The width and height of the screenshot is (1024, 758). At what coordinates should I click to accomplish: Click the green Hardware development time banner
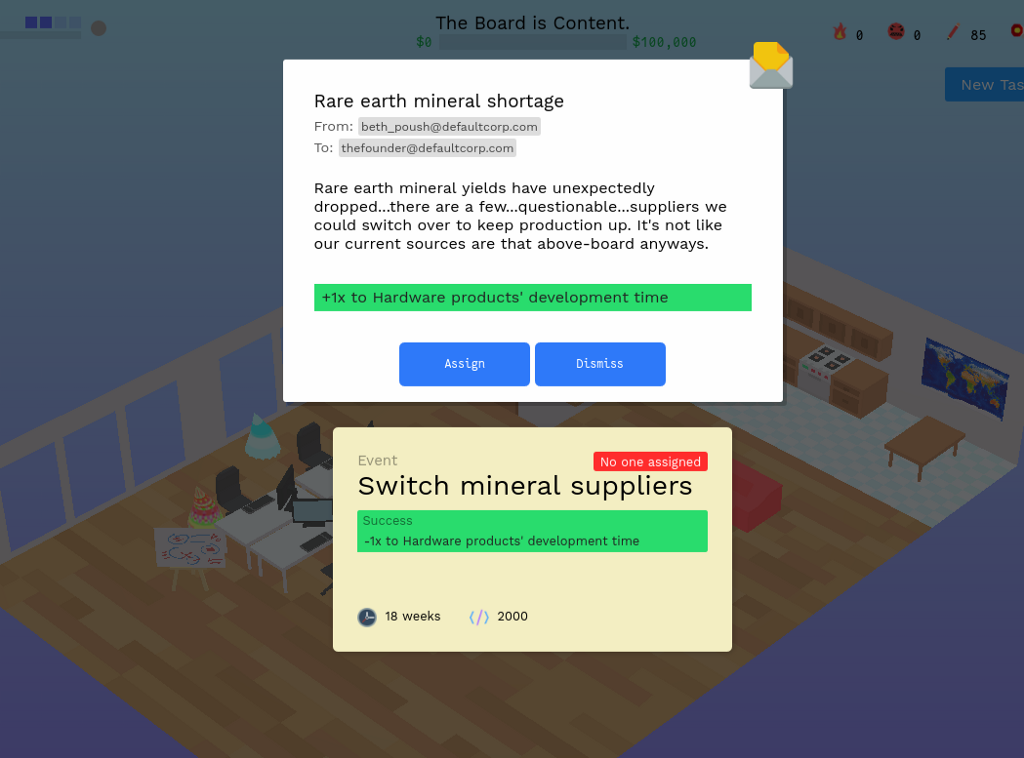click(x=532, y=298)
